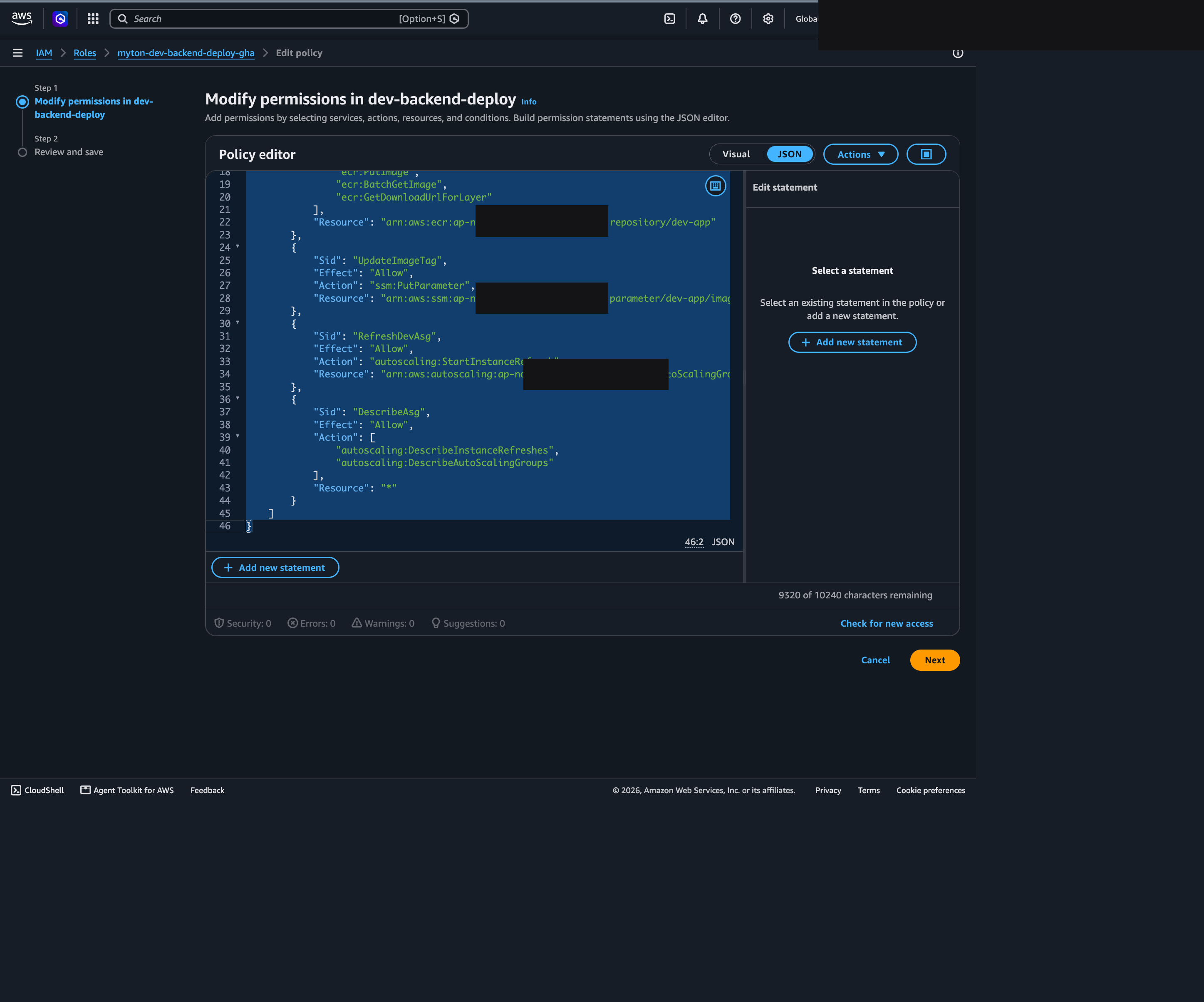Open the Feedback link in footer
1204x1002 pixels.
pyautogui.click(x=208, y=790)
